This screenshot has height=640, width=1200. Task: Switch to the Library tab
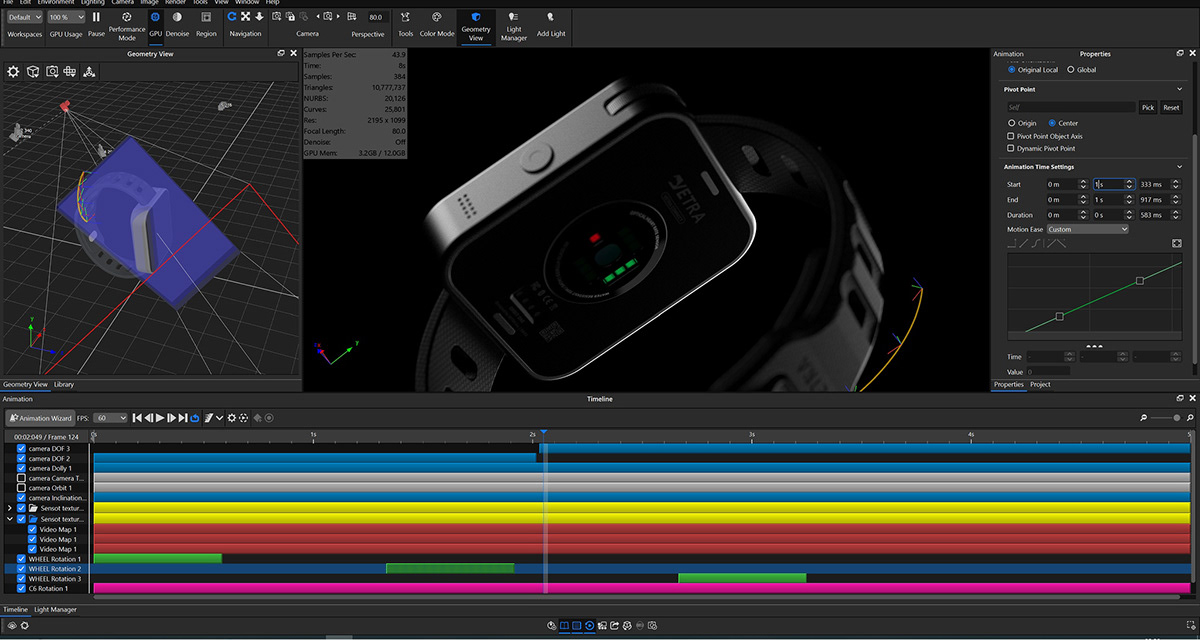pos(64,384)
